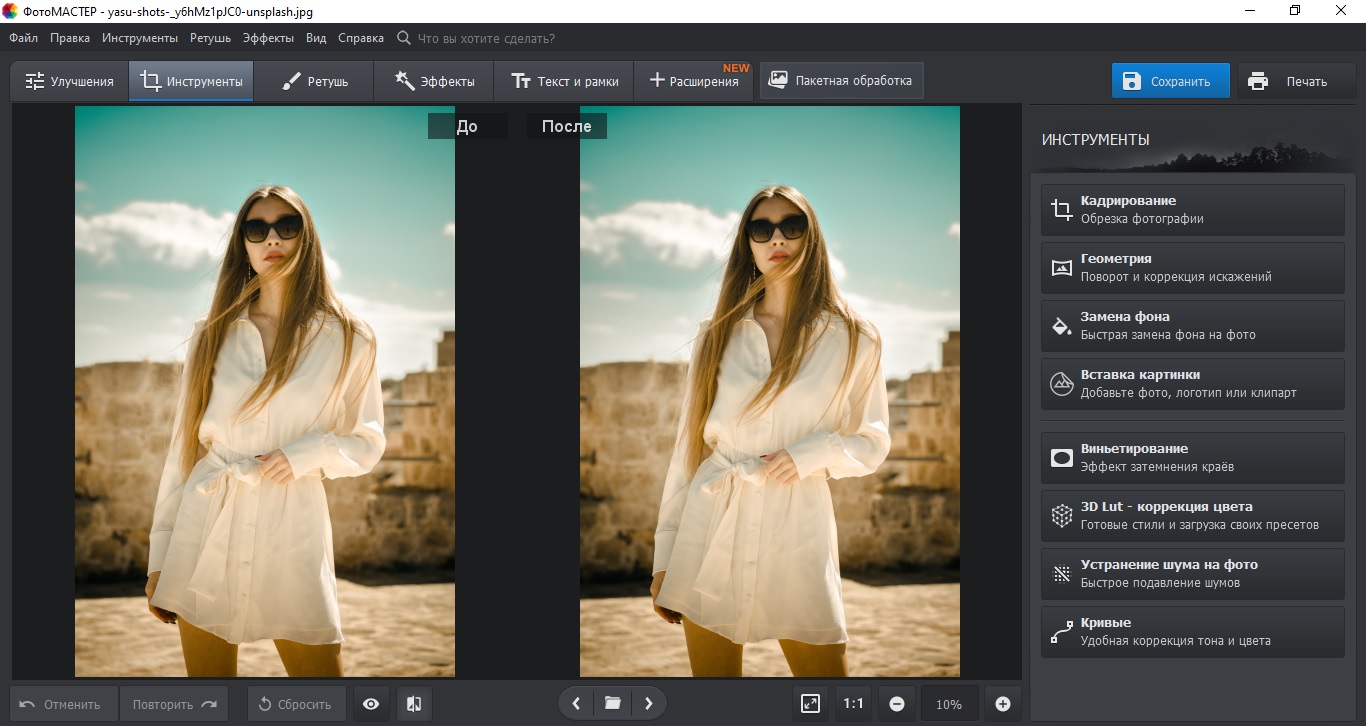
Task: Open the Вставка картинки tool
Action: point(1192,384)
